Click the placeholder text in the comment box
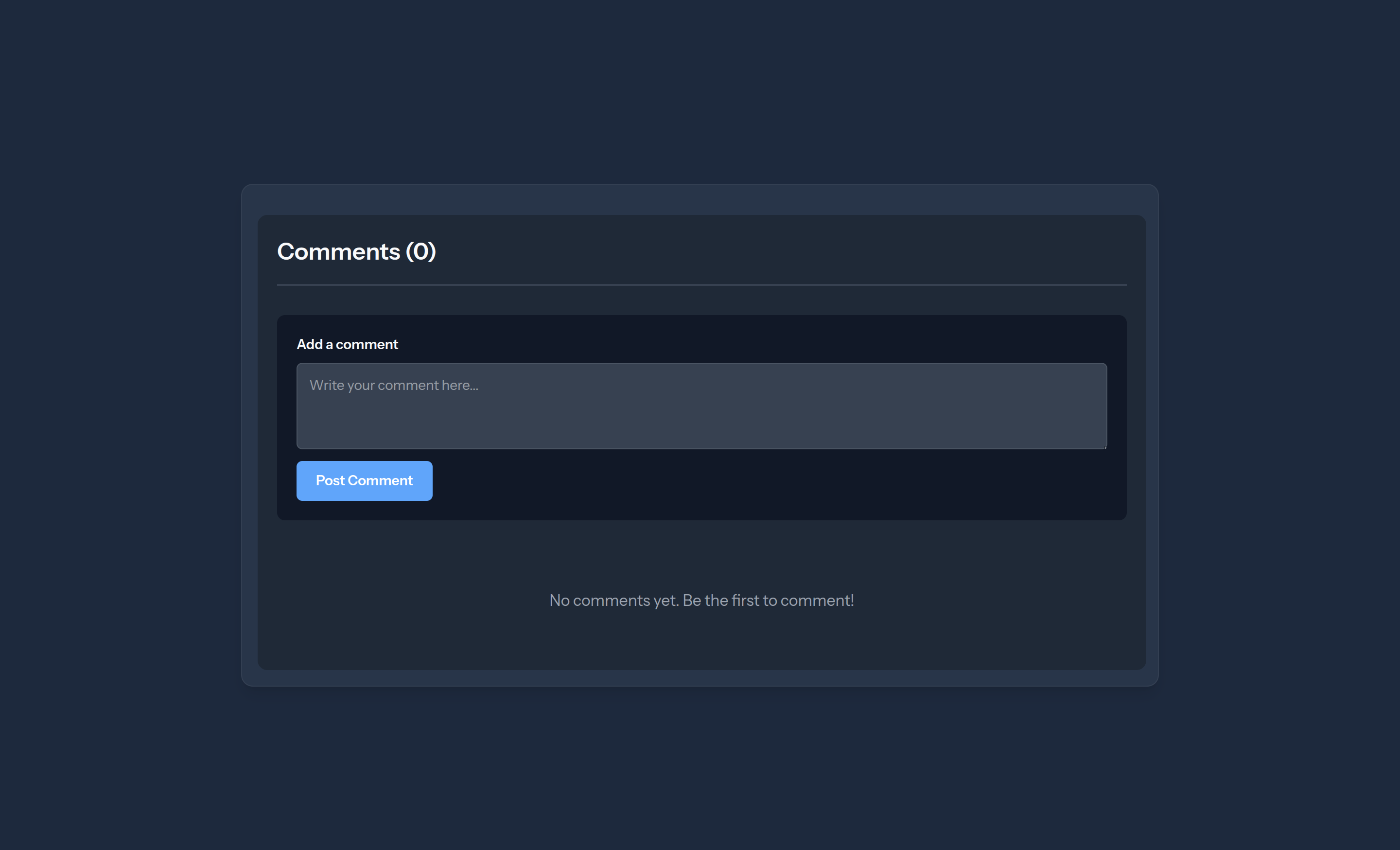The width and height of the screenshot is (1400, 850). pos(394,385)
